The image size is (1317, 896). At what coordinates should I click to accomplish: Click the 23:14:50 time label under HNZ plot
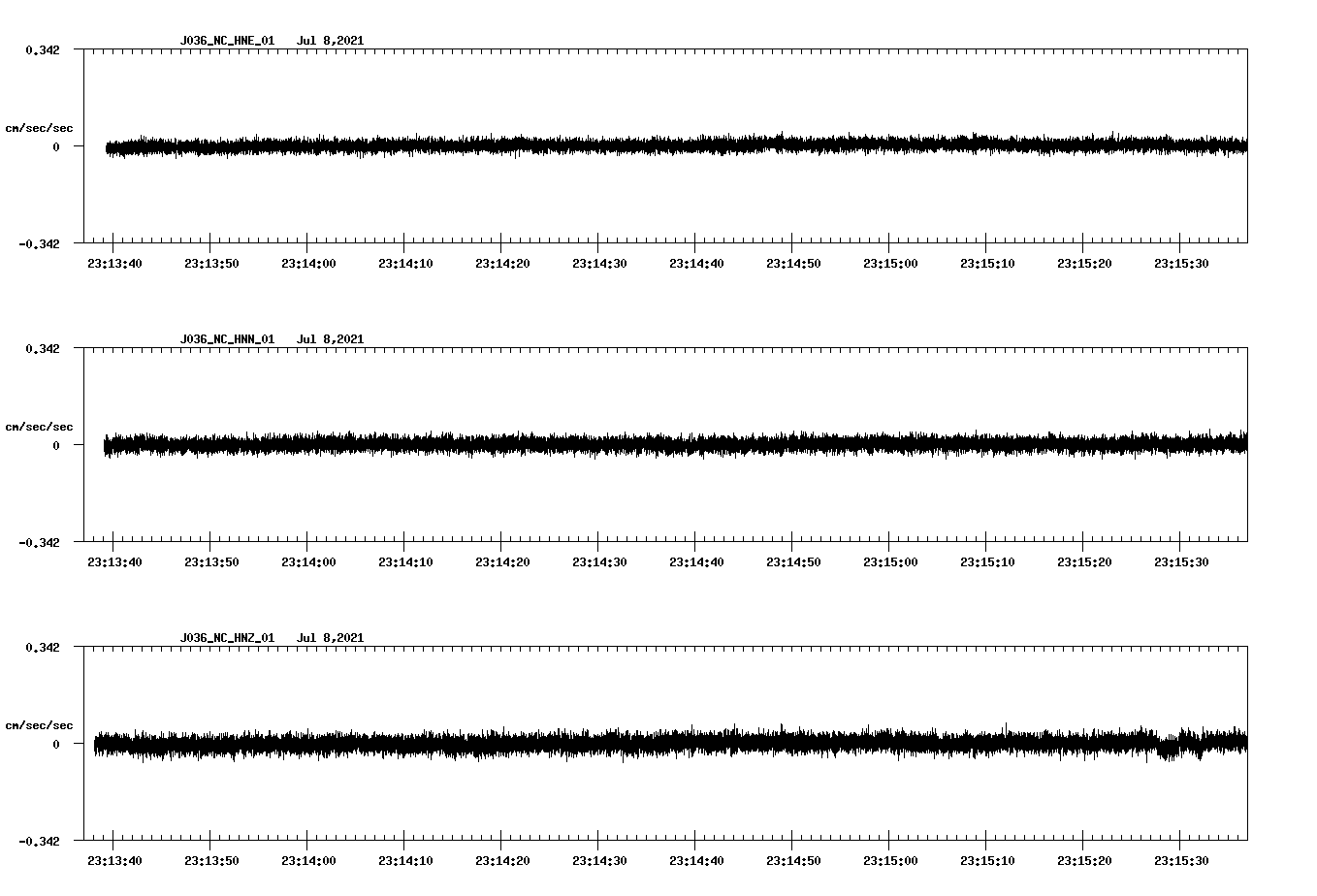point(793,861)
